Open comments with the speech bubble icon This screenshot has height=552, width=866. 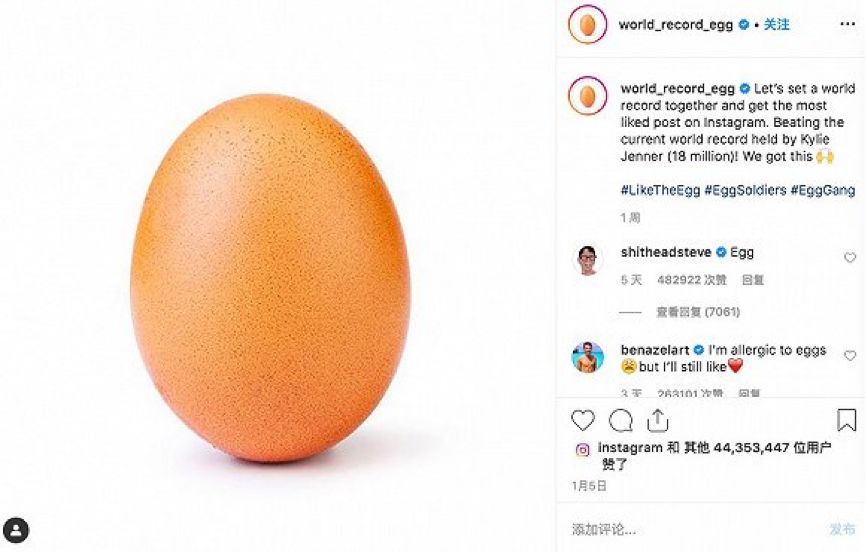point(620,420)
